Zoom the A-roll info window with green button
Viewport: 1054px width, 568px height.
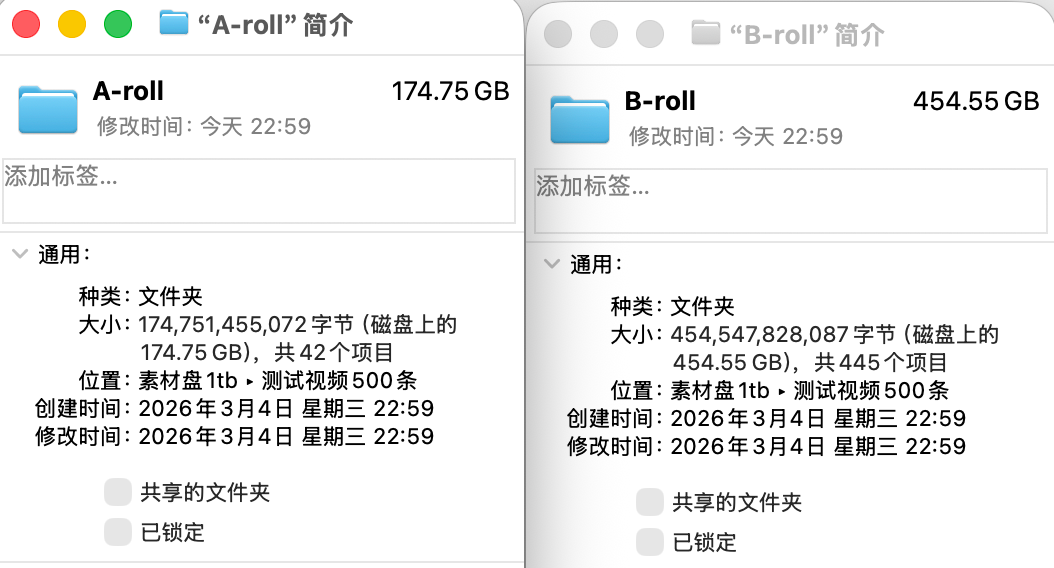coord(118,24)
